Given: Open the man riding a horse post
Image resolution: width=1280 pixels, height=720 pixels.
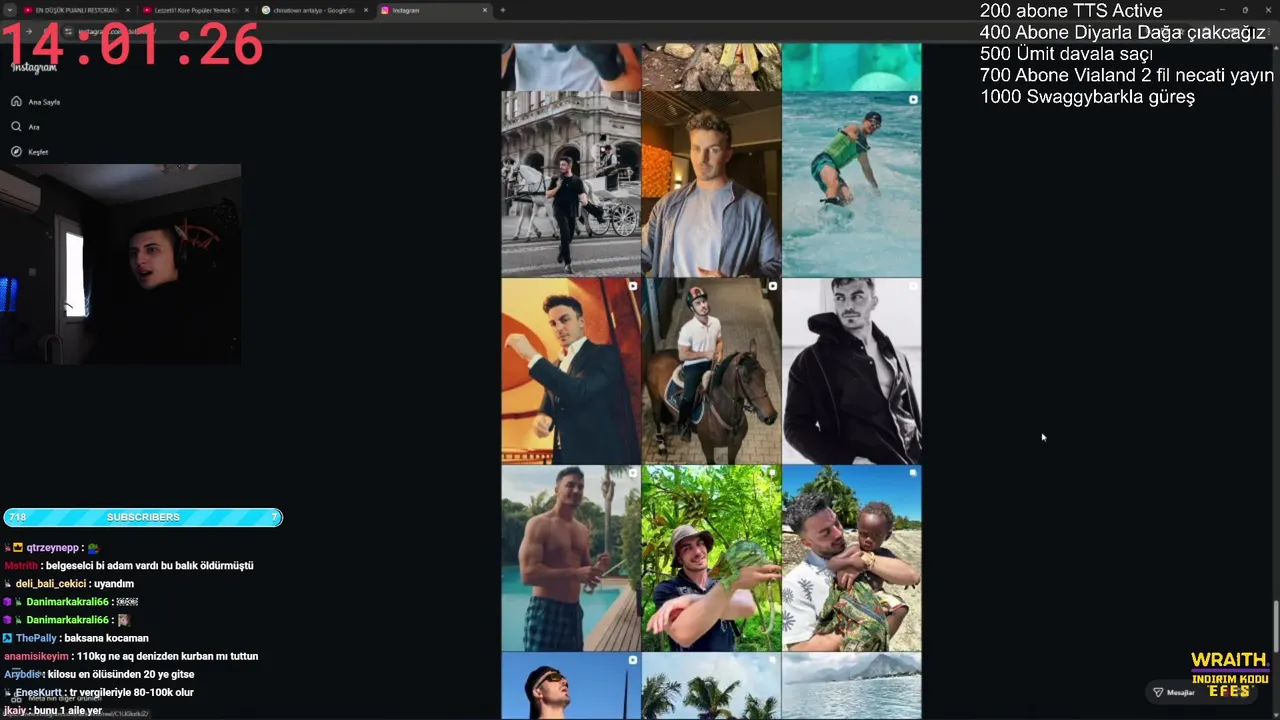Looking at the screenshot, I should point(711,371).
